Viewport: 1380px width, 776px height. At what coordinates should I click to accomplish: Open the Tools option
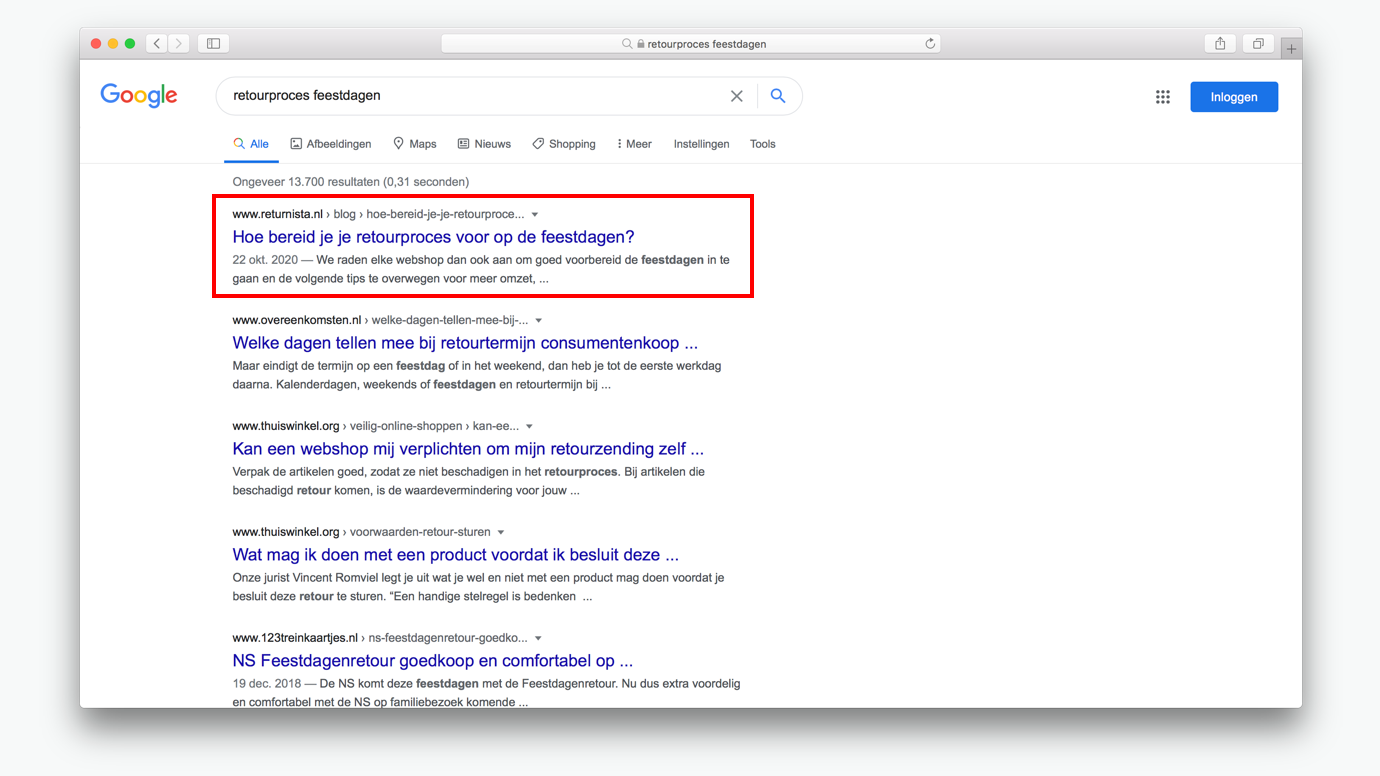pos(762,144)
